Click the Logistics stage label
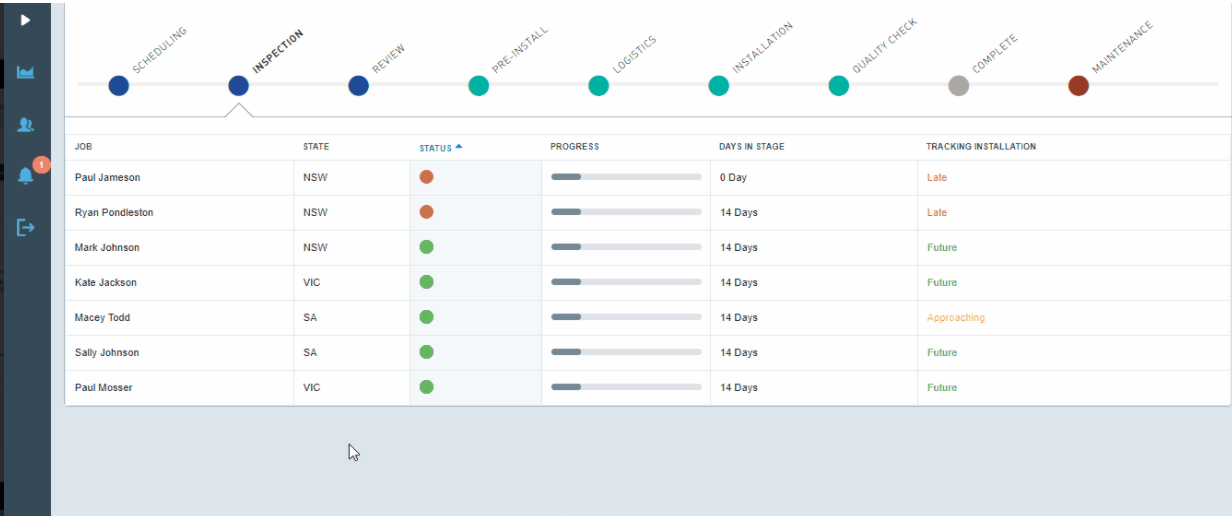The width and height of the screenshot is (1232, 516). click(634, 54)
